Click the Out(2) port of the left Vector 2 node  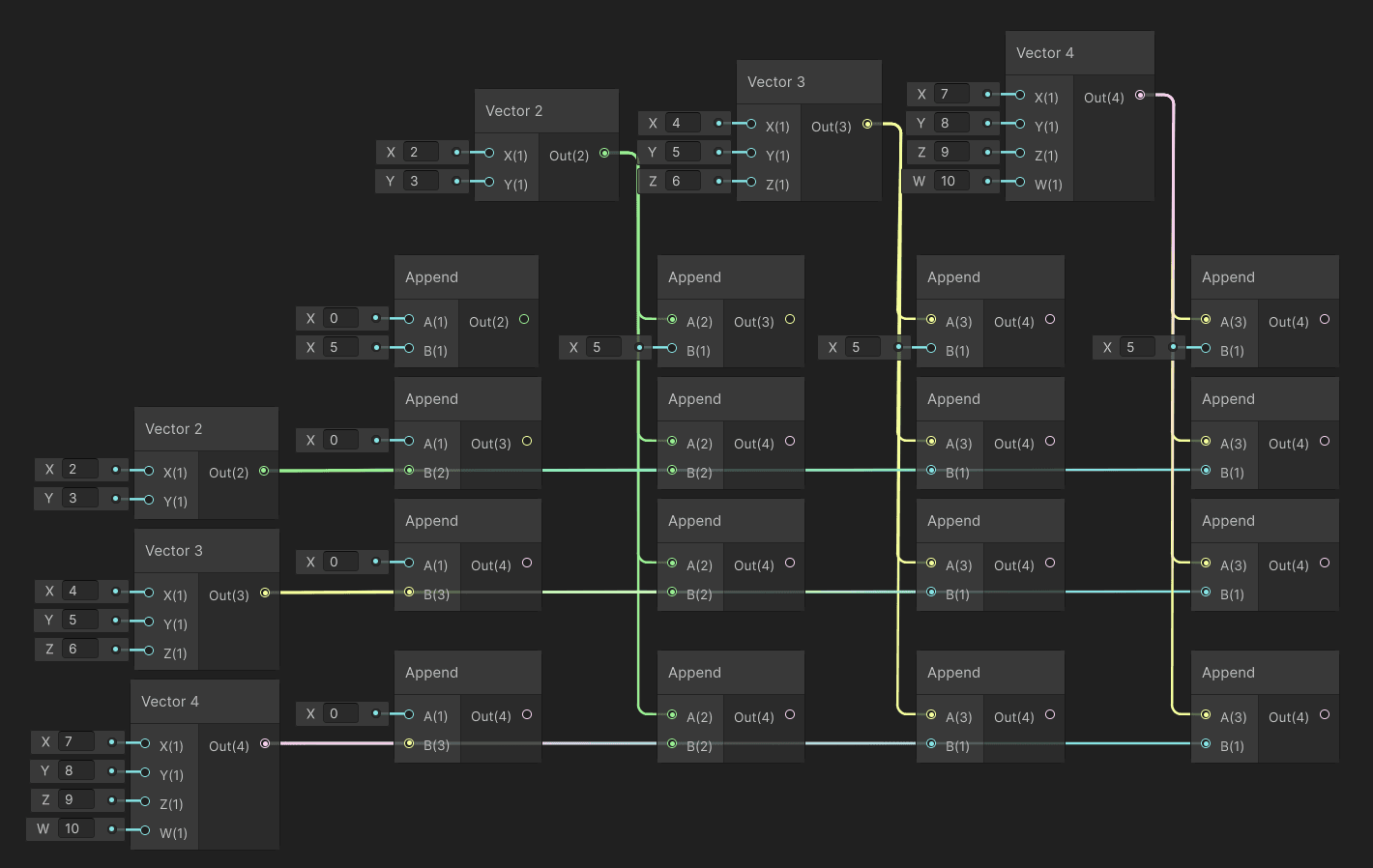coord(263,472)
